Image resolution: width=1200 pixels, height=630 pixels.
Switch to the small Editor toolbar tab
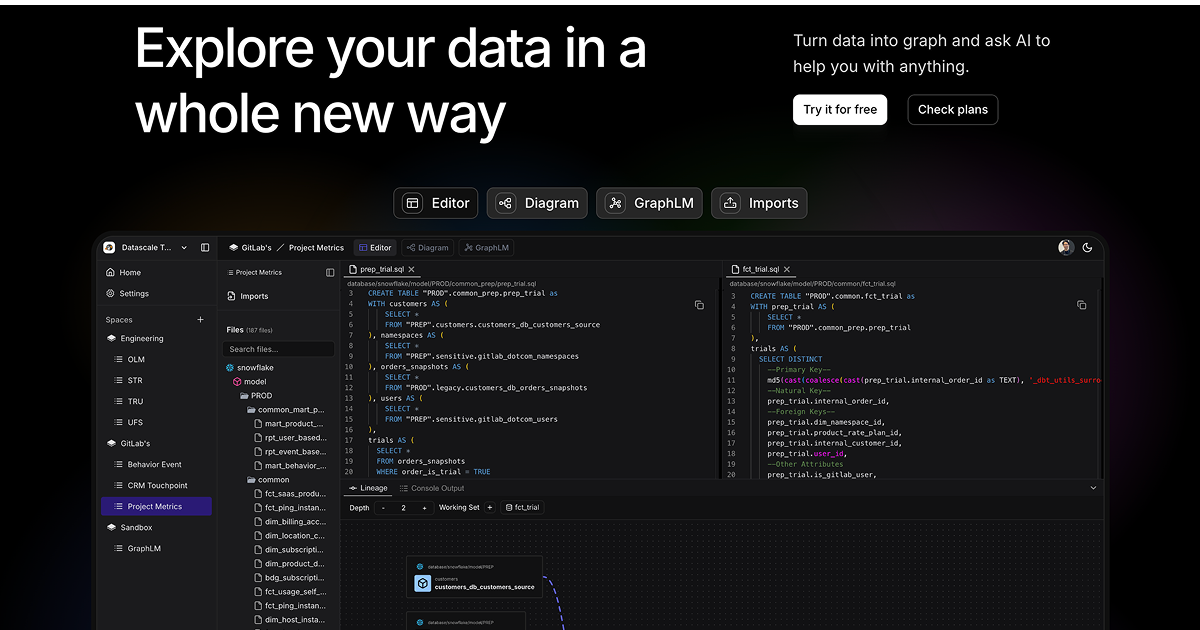[375, 247]
